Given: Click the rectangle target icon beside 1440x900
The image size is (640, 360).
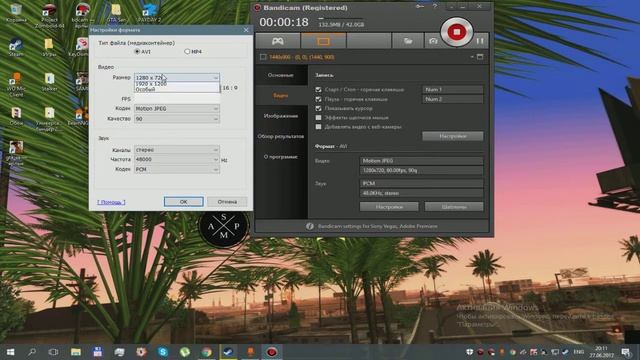Looking at the screenshot, I should [x=263, y=57].
